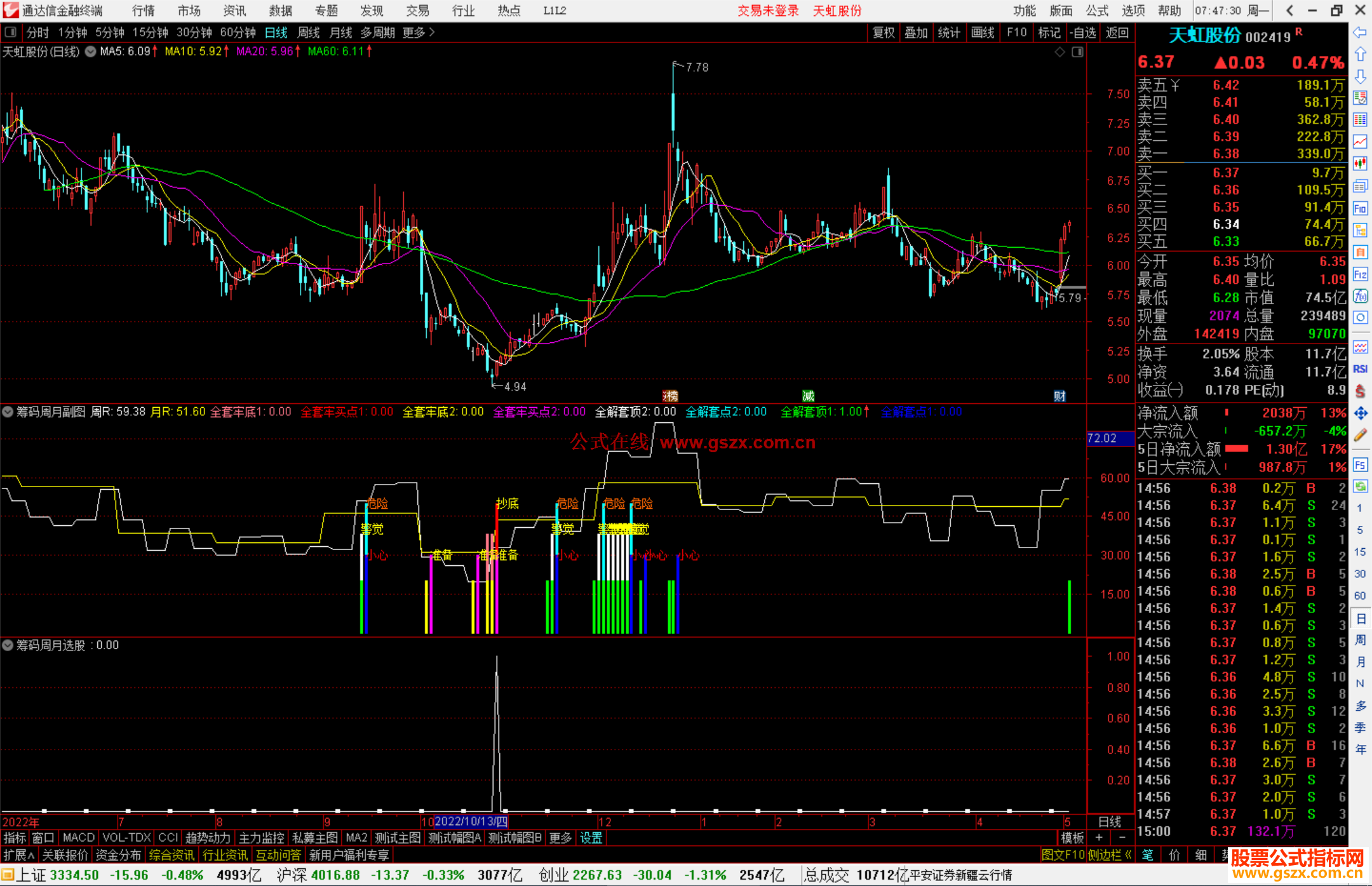1372x886 pixels.
Task: Click the formula f(x) icon
Action: [1360, 296]
